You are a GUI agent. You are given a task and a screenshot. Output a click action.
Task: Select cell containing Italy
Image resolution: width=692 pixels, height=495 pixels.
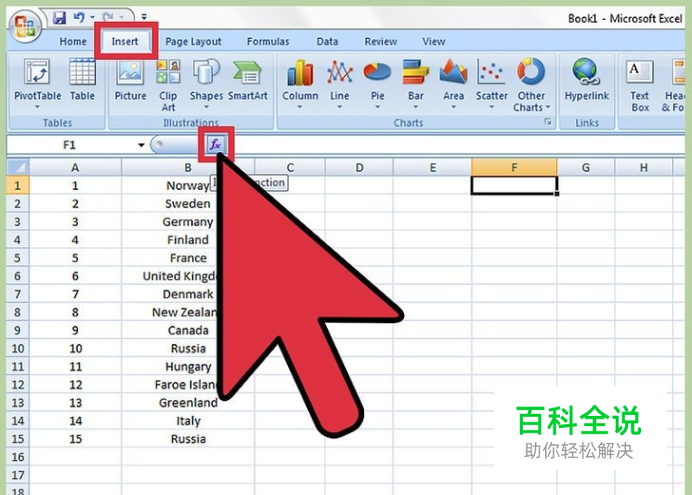coord(188,420)
